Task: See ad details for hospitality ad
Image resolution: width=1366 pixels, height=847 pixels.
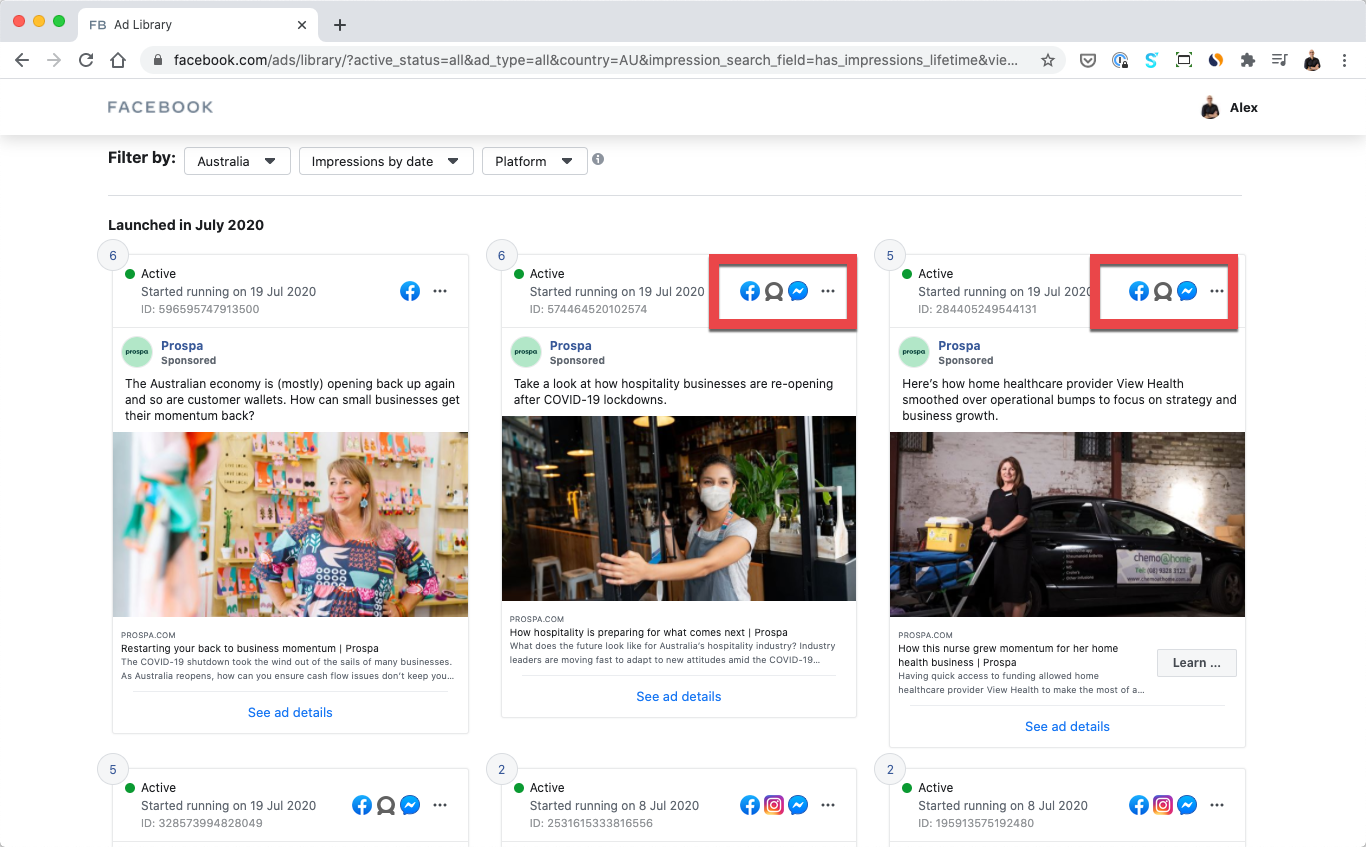Action: (679, 696)
